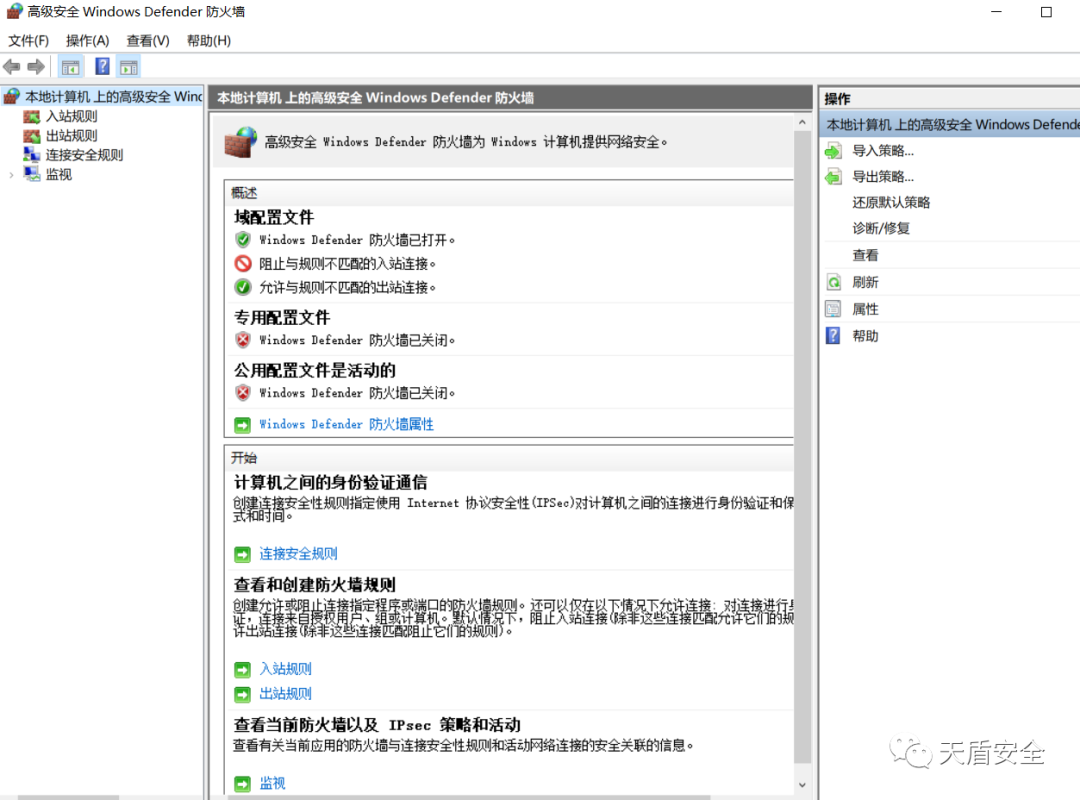Click the red blocked icon for 入站连接
Image resolution: width=1080 pixels, height=800 pixels.
(242, 263)
